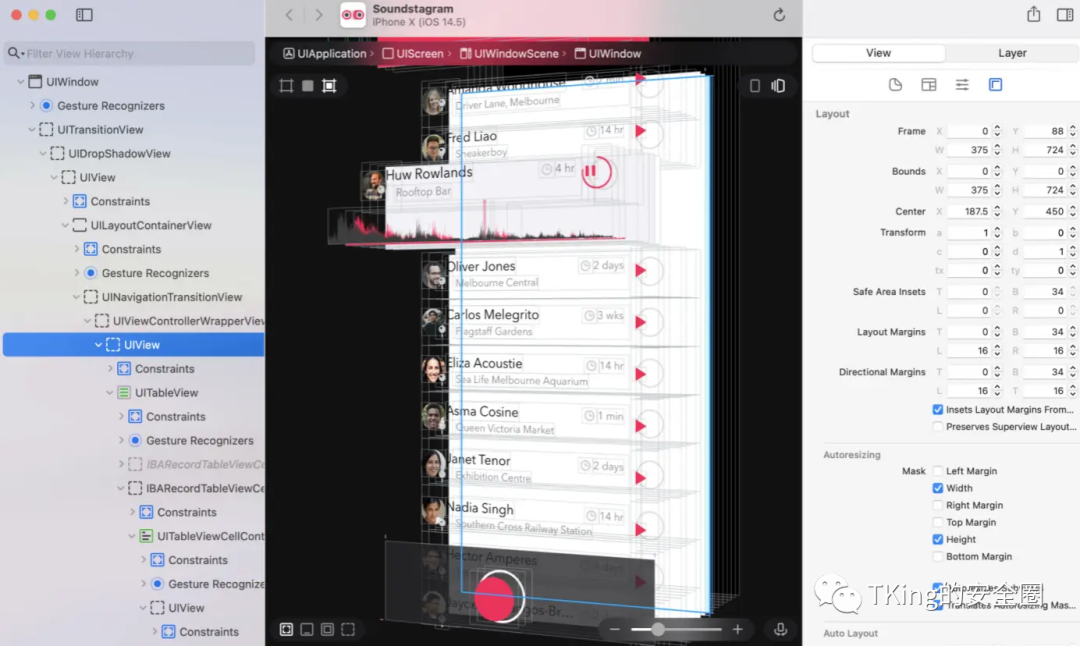1080x646 pixels.
Task: Collapse the UILayoutContainerView node
Action: [65, 225]
